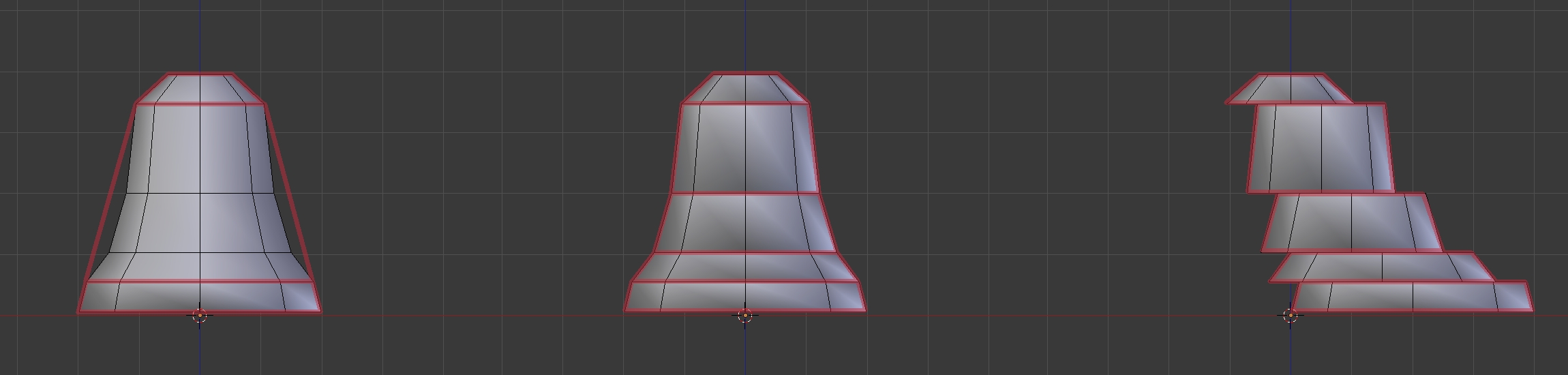Click the origin point under the middle bell
Viewport: 1568px width, 375px height.
pos(745,316)
